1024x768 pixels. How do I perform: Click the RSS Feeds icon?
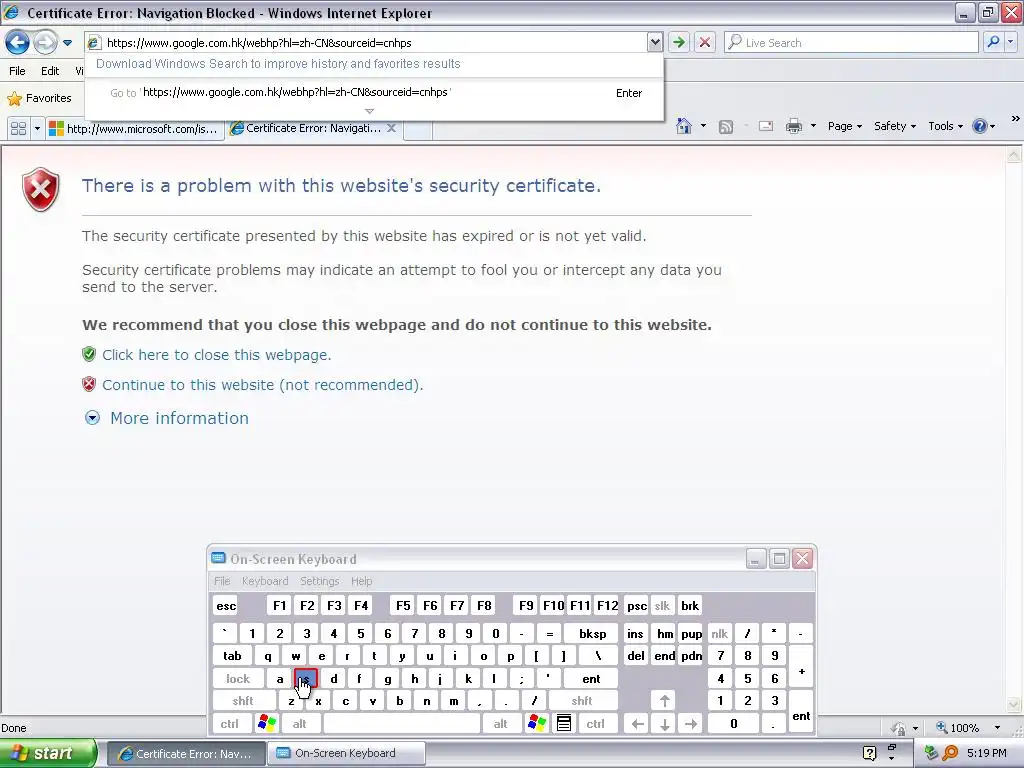(x=726, y=127)
